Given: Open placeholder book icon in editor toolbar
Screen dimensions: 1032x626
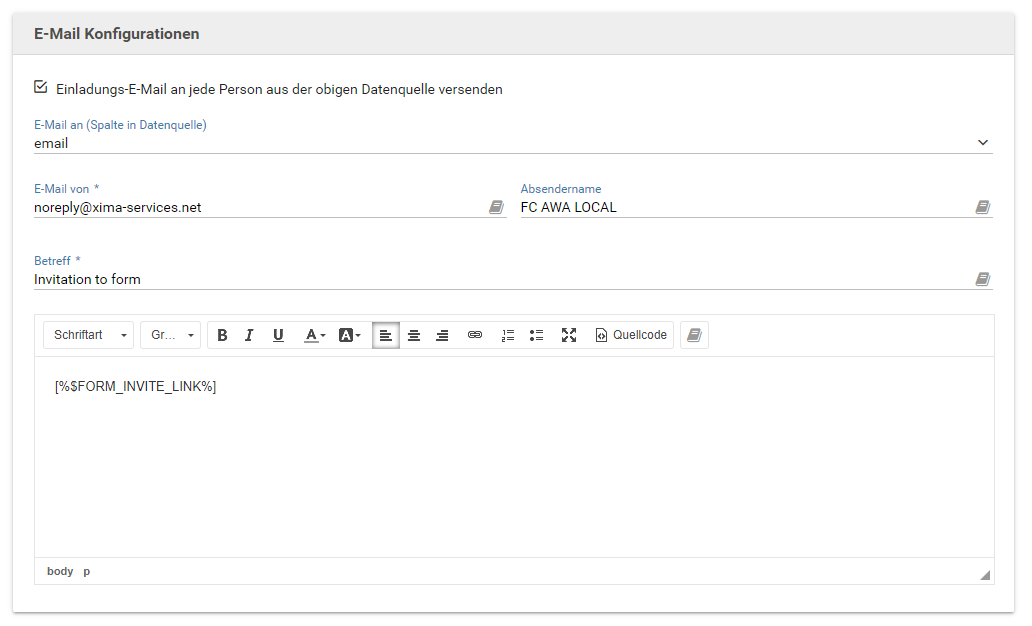Looking at the screenshot, I should tap(694, 335).
